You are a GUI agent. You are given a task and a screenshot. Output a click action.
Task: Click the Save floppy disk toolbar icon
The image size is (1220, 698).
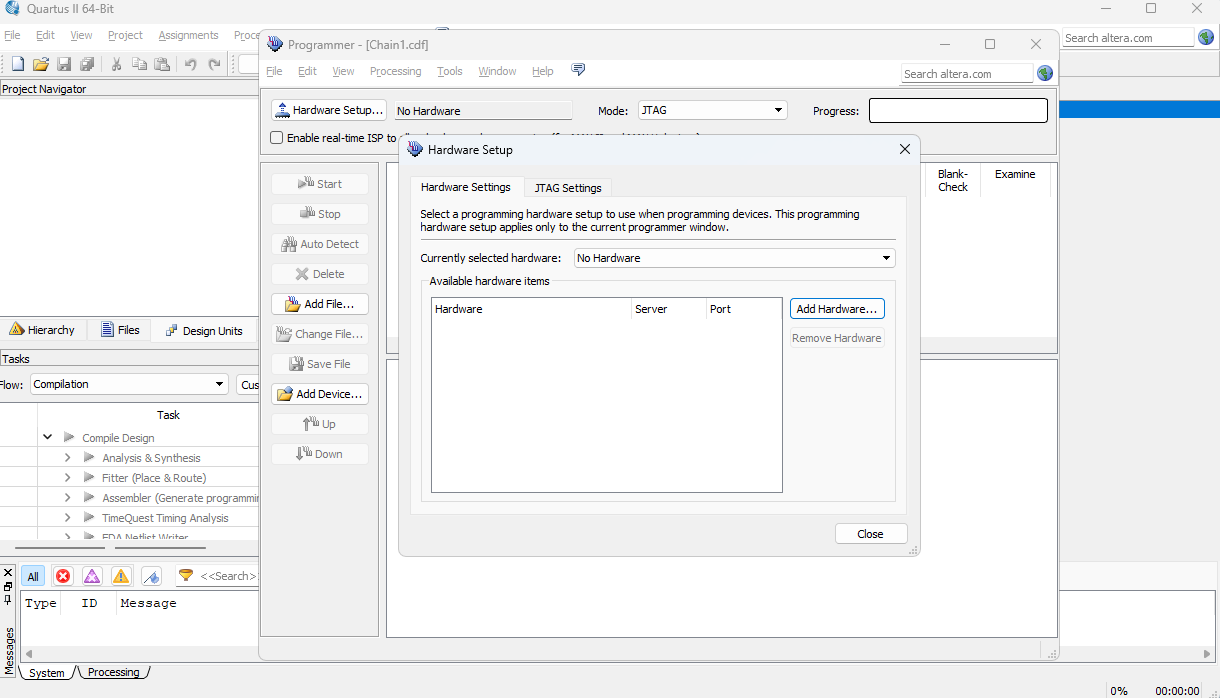64,64
